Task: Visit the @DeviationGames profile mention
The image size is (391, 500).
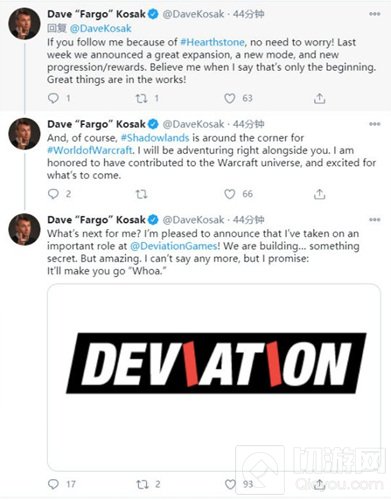Action: (174, 246)
